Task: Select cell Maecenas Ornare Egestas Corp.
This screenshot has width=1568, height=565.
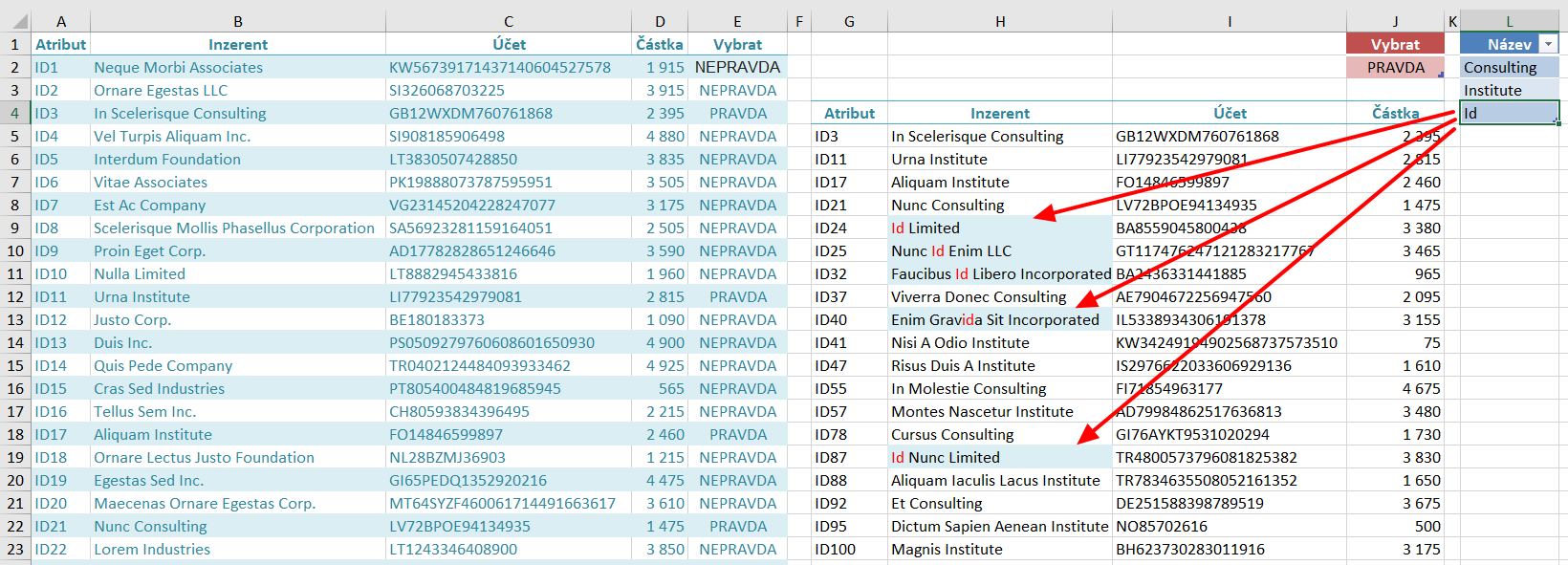Action: tap(238, 503)
